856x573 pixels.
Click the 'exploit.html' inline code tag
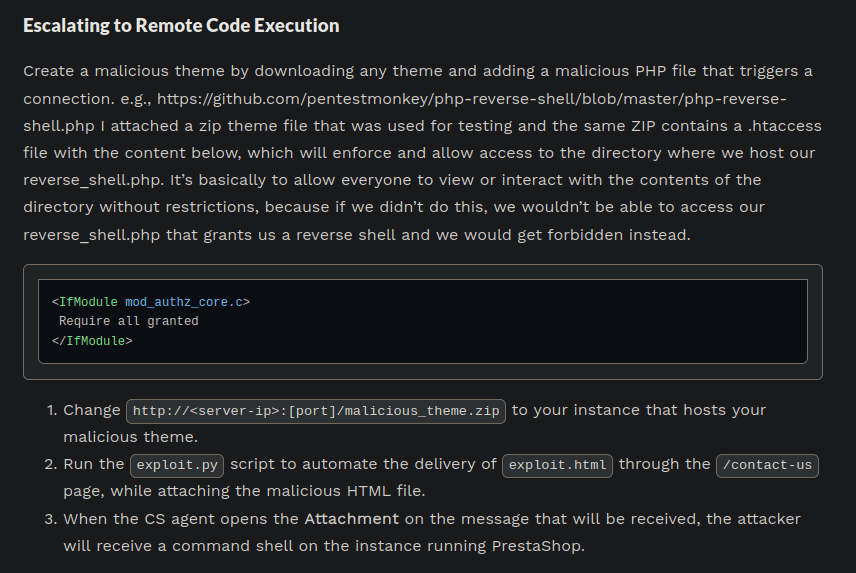click(x=556, y=464)
